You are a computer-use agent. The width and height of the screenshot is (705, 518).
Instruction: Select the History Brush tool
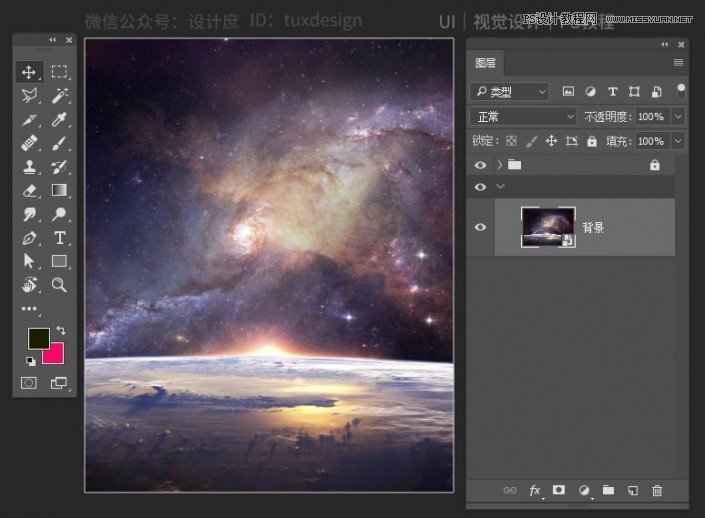click(x=59, y=167)
